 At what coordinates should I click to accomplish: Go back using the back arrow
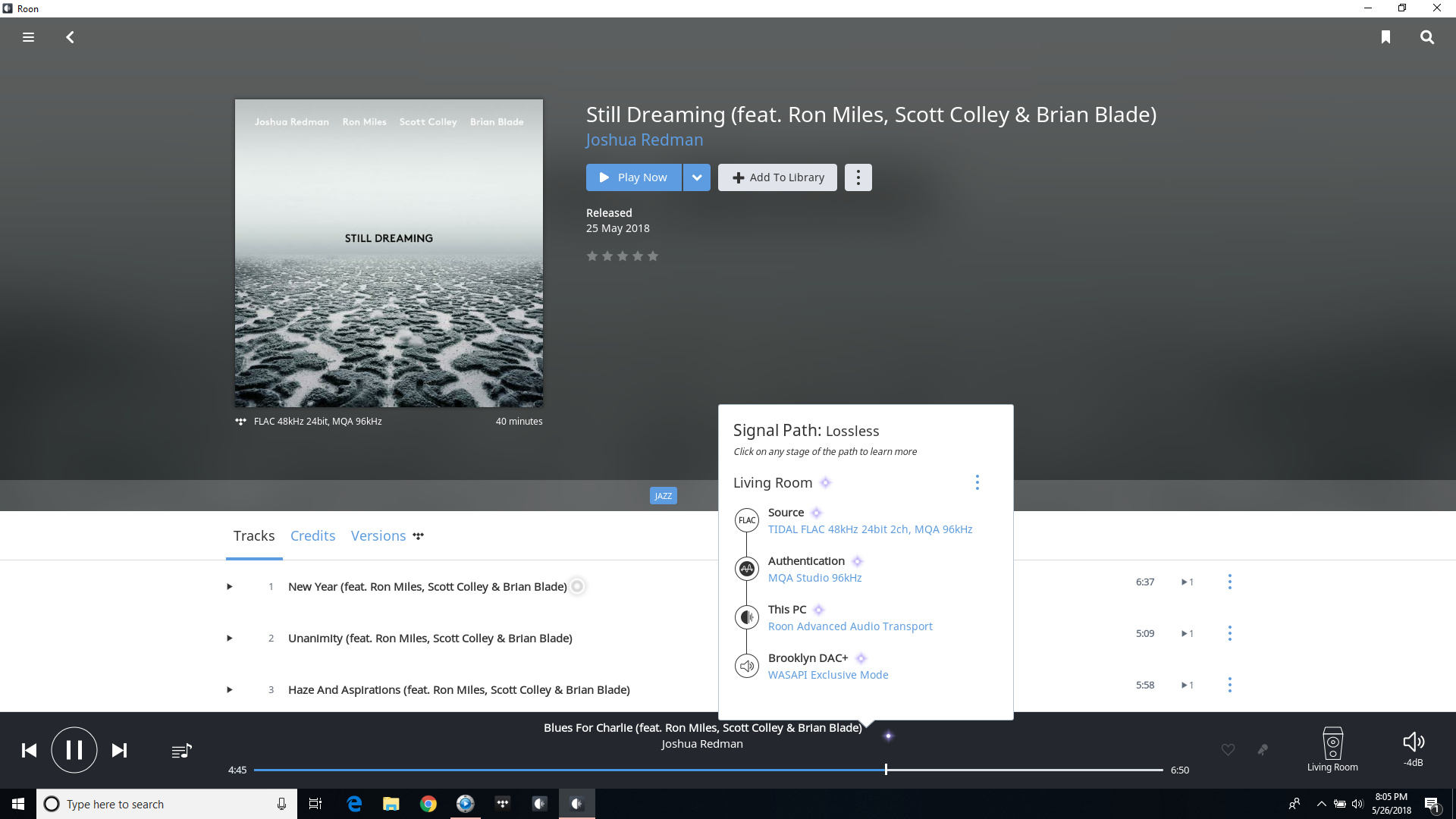click(70, 37)
